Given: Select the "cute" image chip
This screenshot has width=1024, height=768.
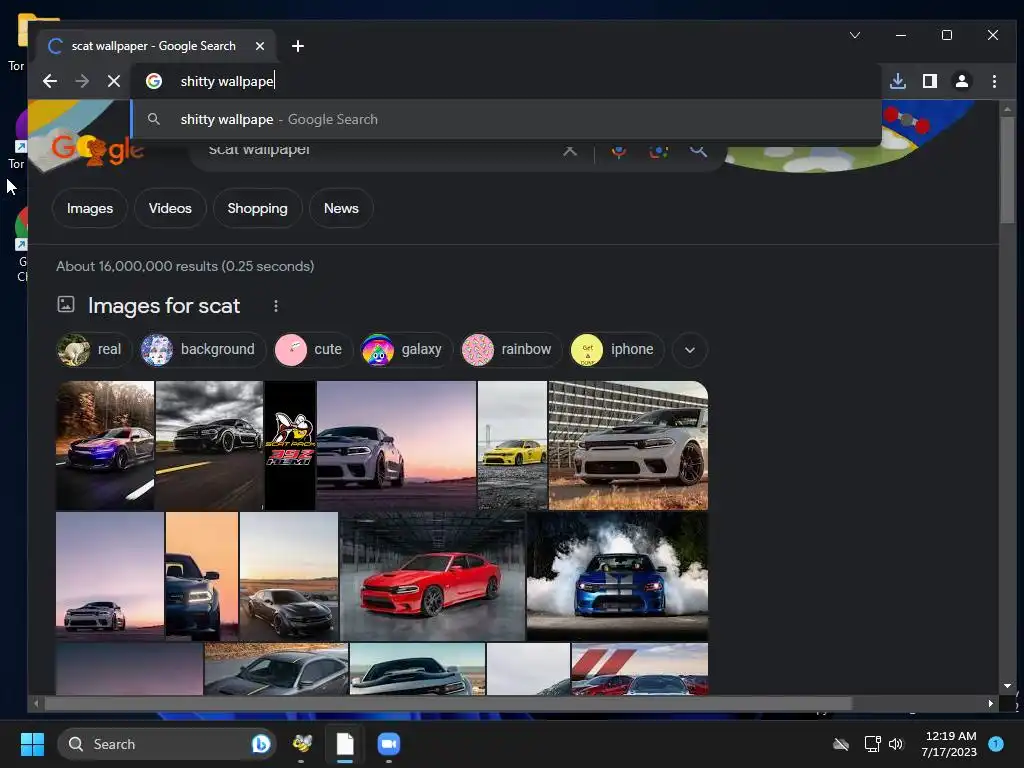Looking at the screenshot, I should coord(312,349).
